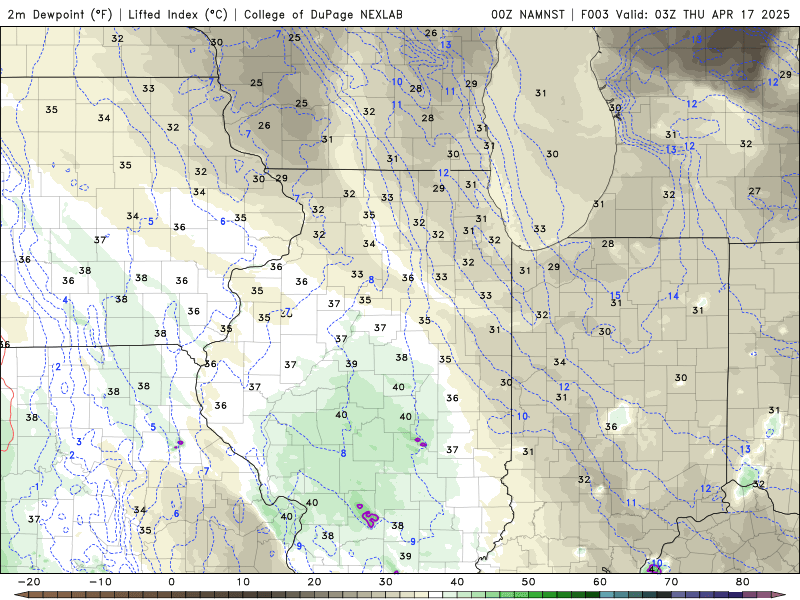
Task: Click the '00Z NAMNST' model run label
Action: (x=528, y=14)
